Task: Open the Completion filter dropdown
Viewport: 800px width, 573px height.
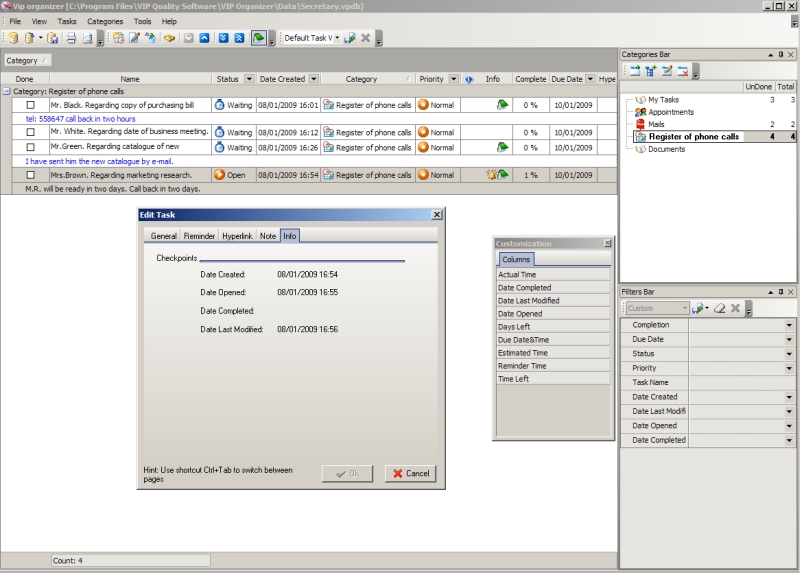Action: pyautogui.click(x=788, y=325)
